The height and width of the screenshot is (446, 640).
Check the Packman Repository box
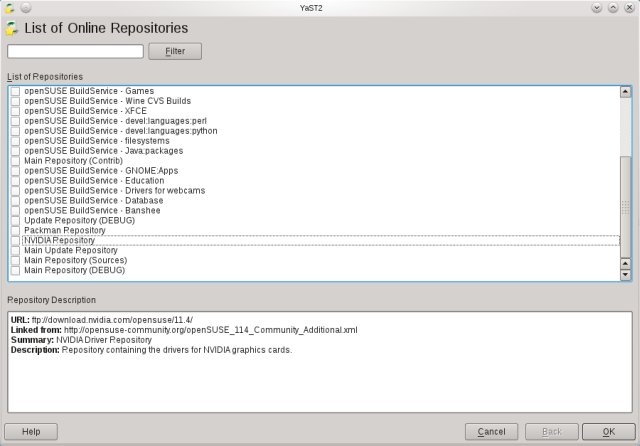15,231
